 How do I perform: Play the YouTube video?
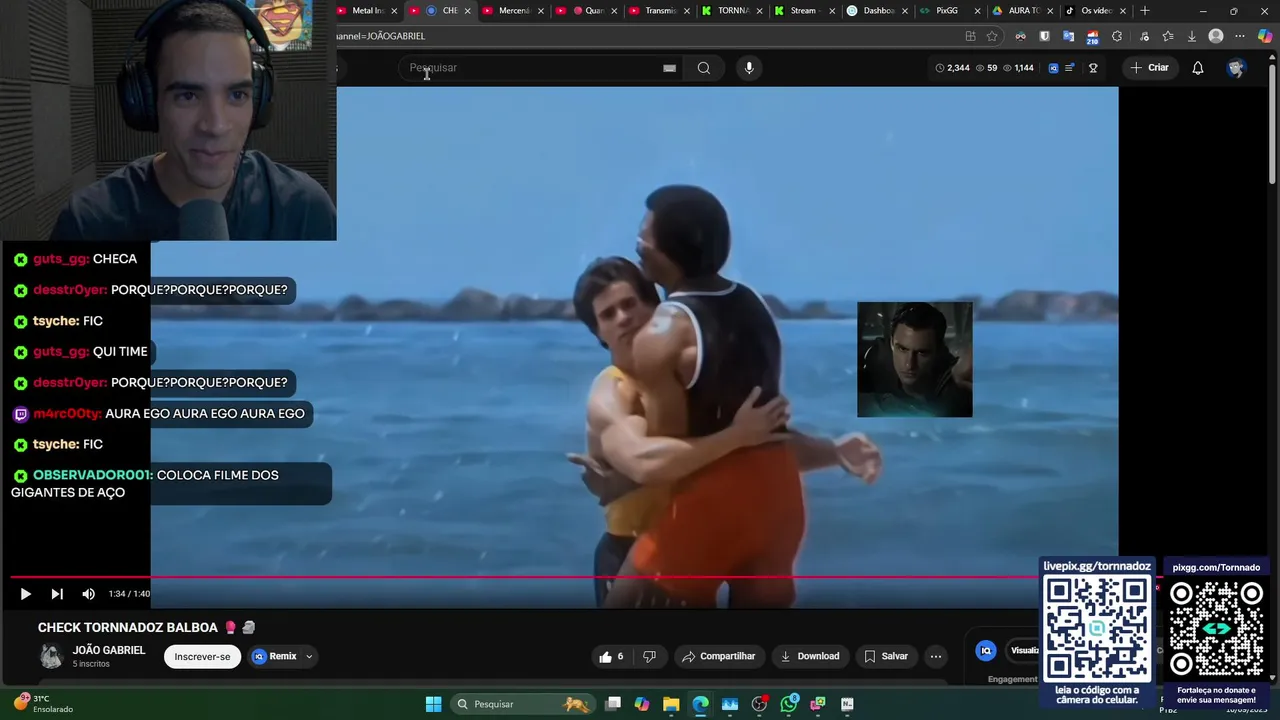point(25,594)
